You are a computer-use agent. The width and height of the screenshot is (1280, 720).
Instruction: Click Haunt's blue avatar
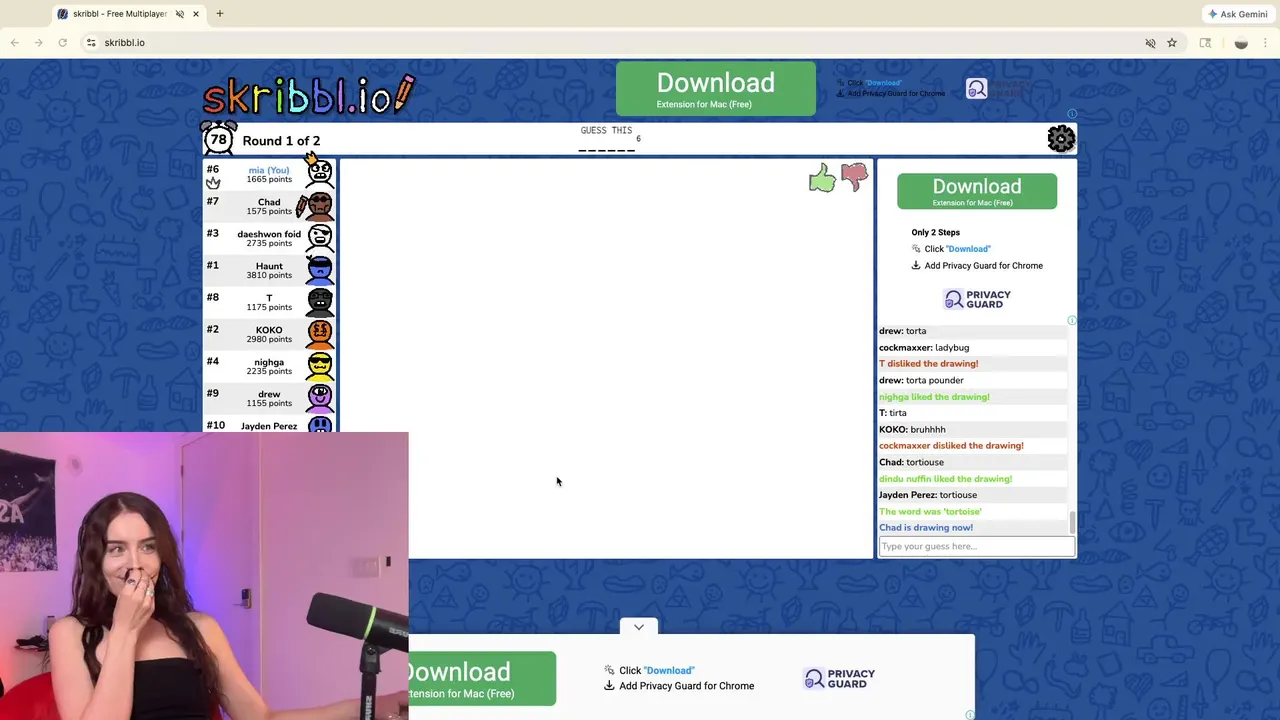pos(320,270)
